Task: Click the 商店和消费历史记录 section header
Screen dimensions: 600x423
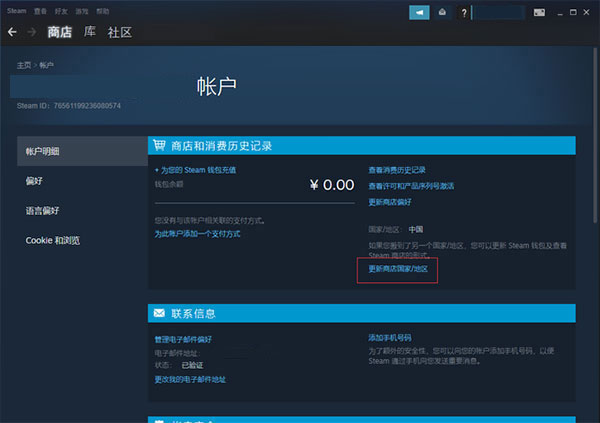Action: point(362,145)
